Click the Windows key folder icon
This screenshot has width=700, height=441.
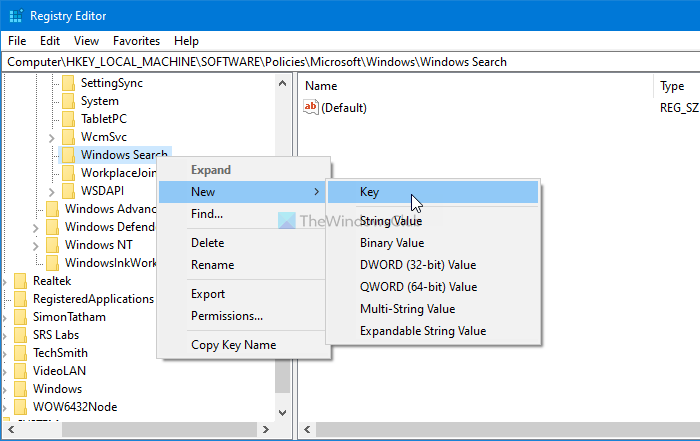click(21, 389)
